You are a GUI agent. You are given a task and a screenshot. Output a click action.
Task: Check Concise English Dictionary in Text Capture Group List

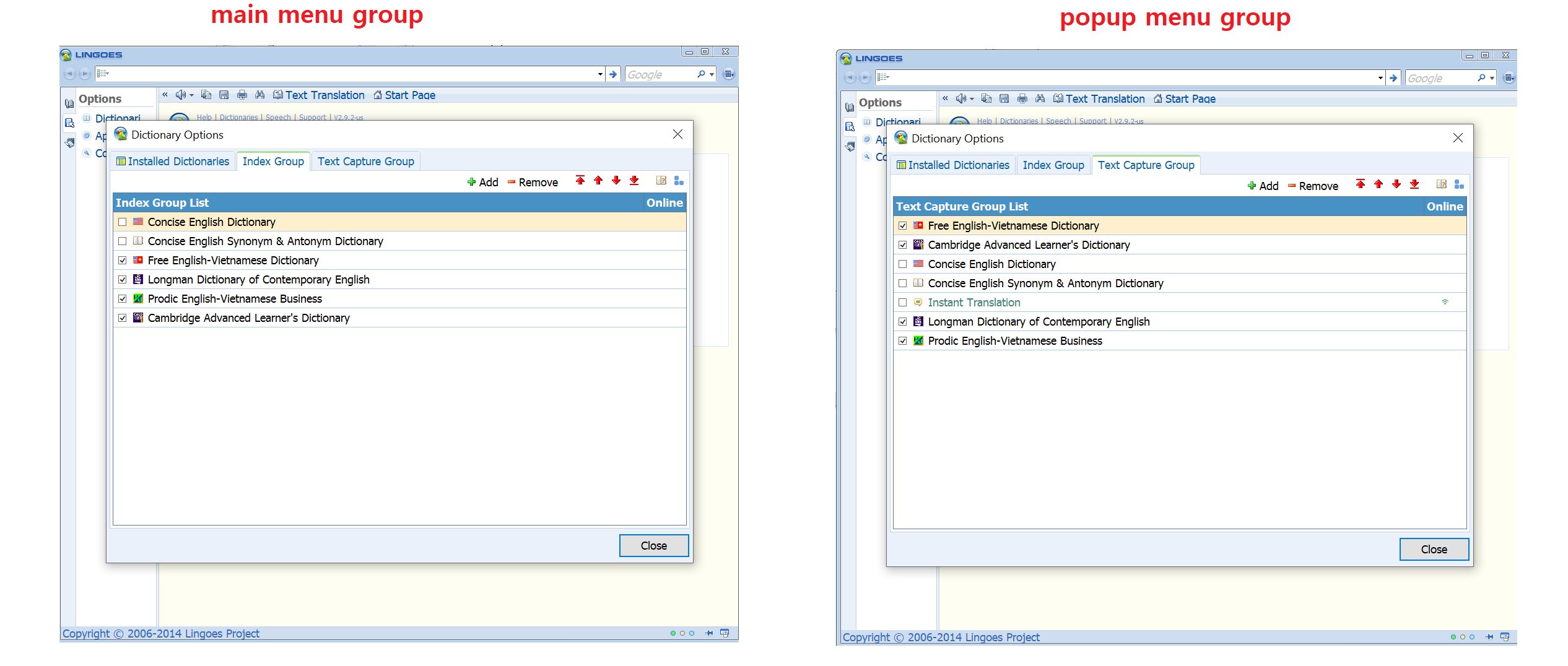[x=902, y=264]
